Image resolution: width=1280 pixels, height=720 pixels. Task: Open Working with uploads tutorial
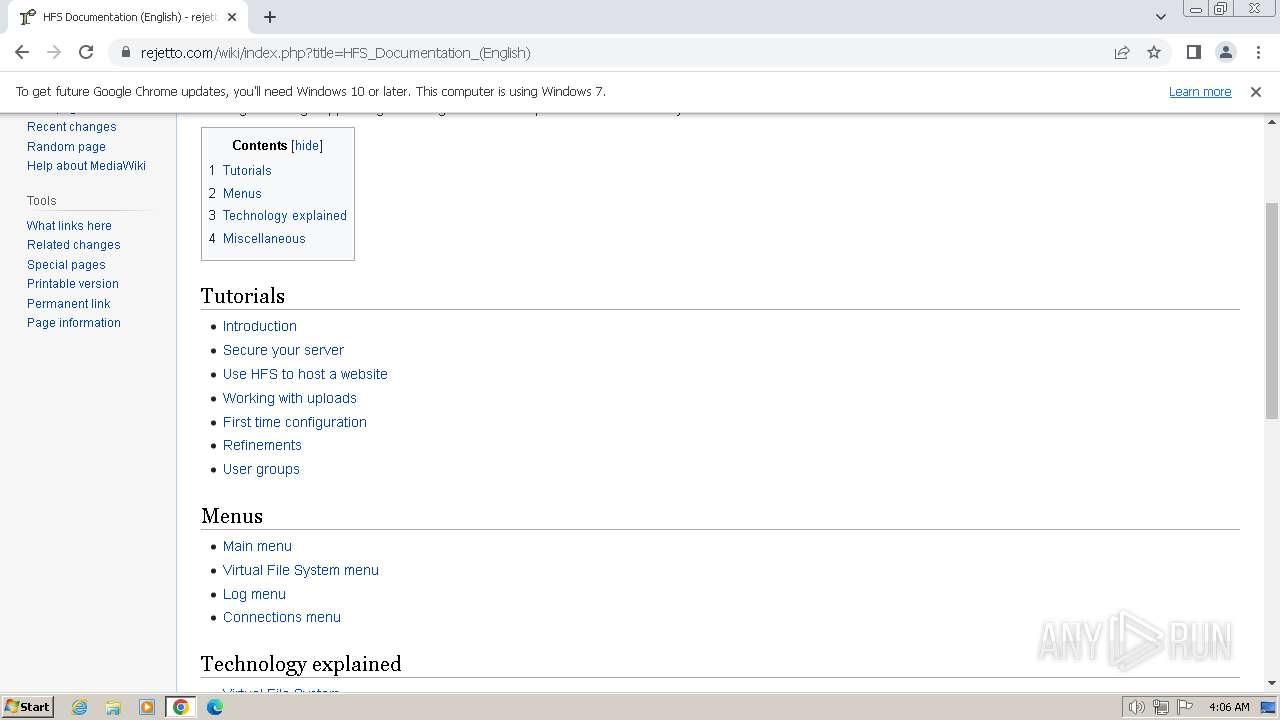[289, 398]
